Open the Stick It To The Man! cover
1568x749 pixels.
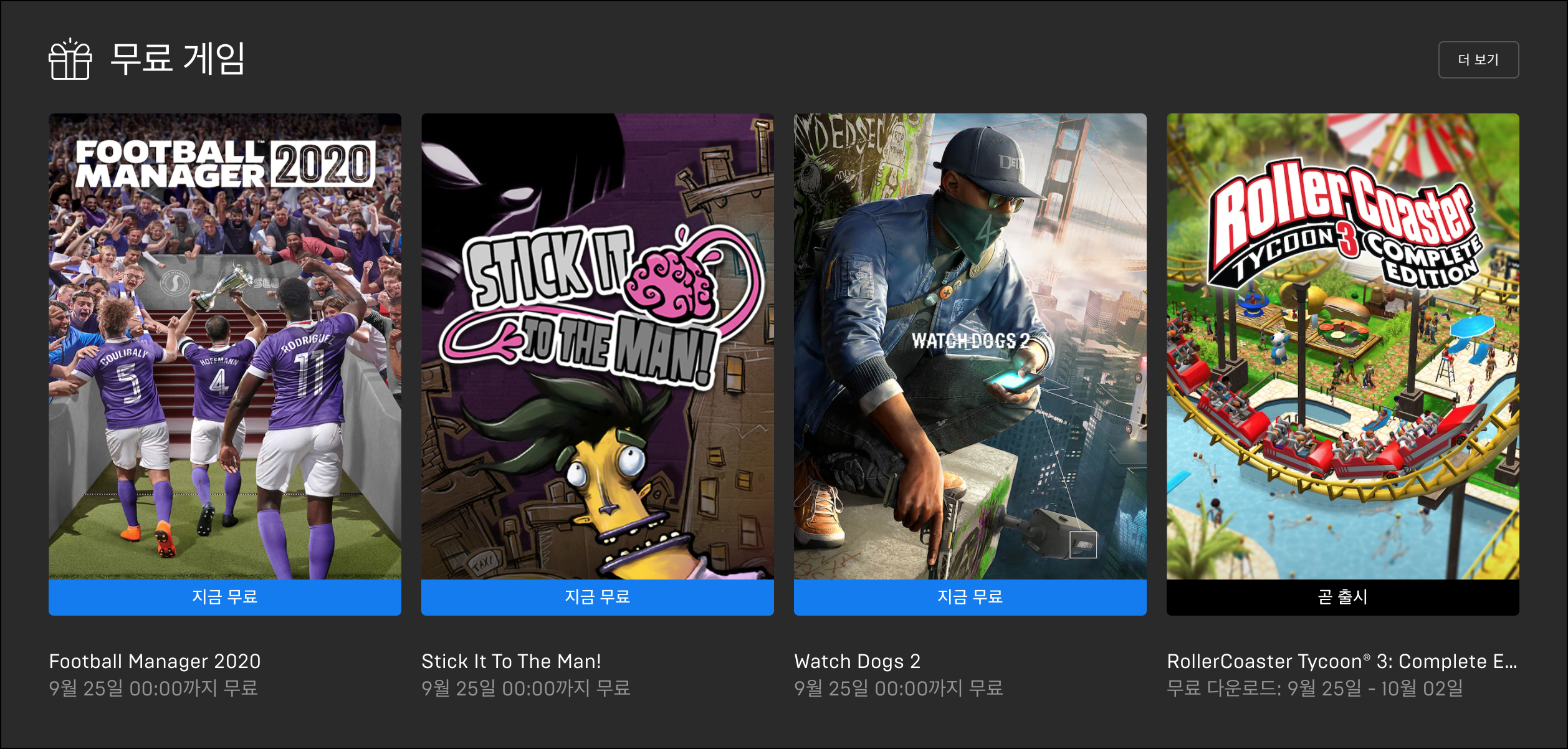click(598, 346)
